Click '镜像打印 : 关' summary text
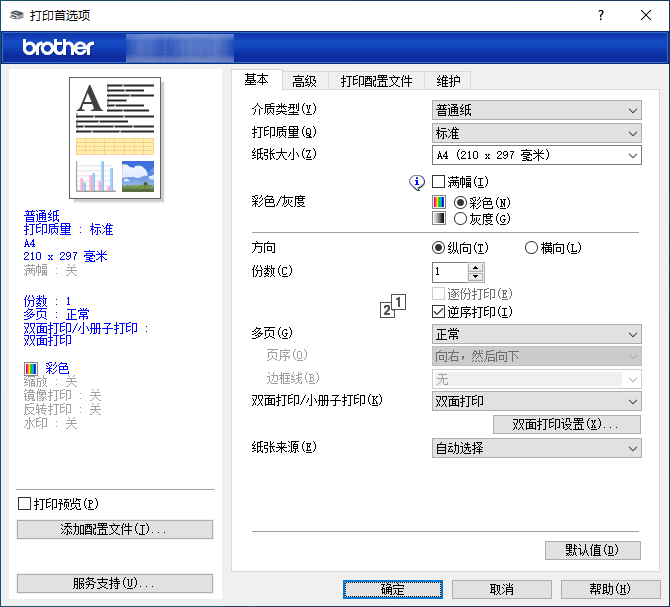The width and height of the screenshot is (670, 607). (62, 396)
